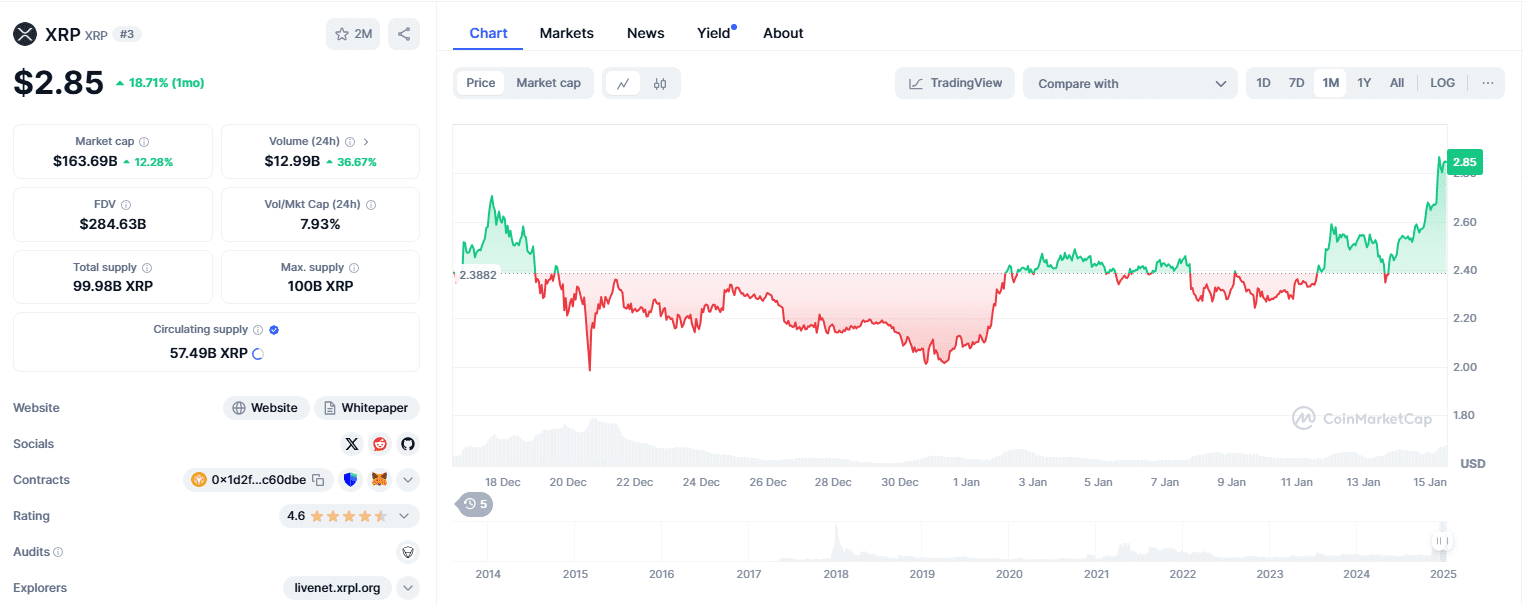Add XRP to watchlist with the star button

353,34
